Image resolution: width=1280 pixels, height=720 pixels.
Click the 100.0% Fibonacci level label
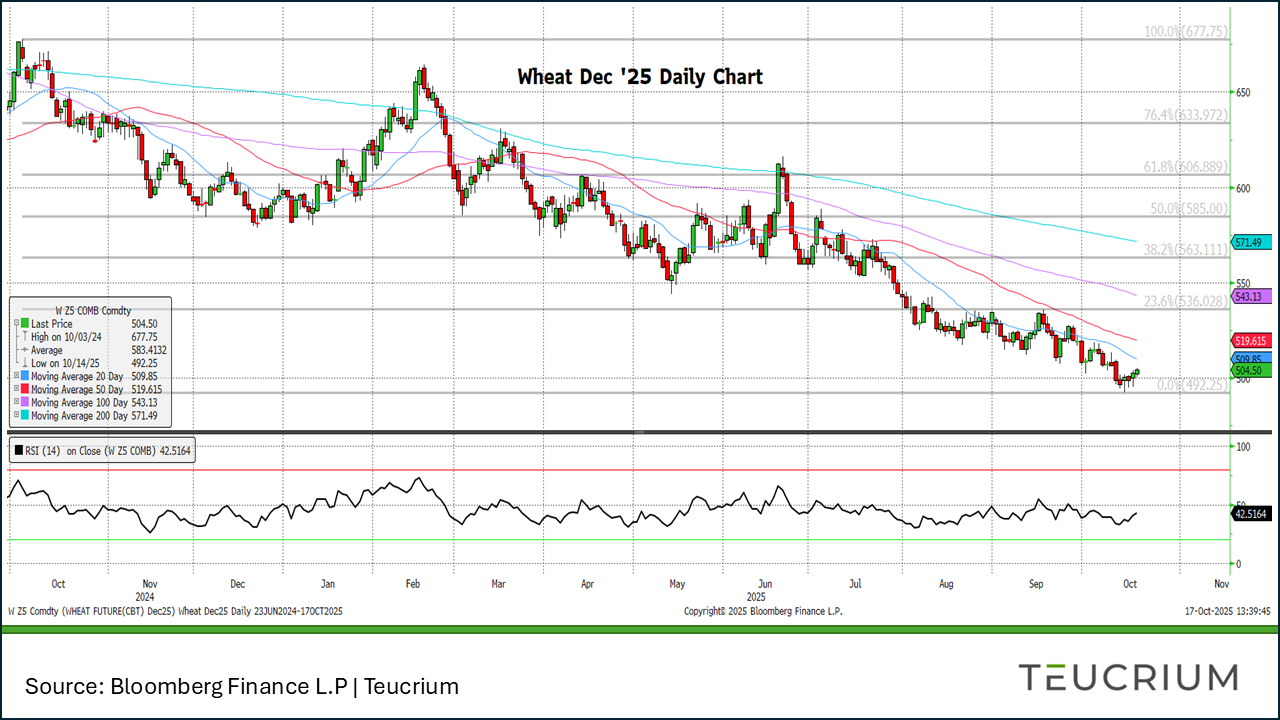click(x=1185, y=32)
